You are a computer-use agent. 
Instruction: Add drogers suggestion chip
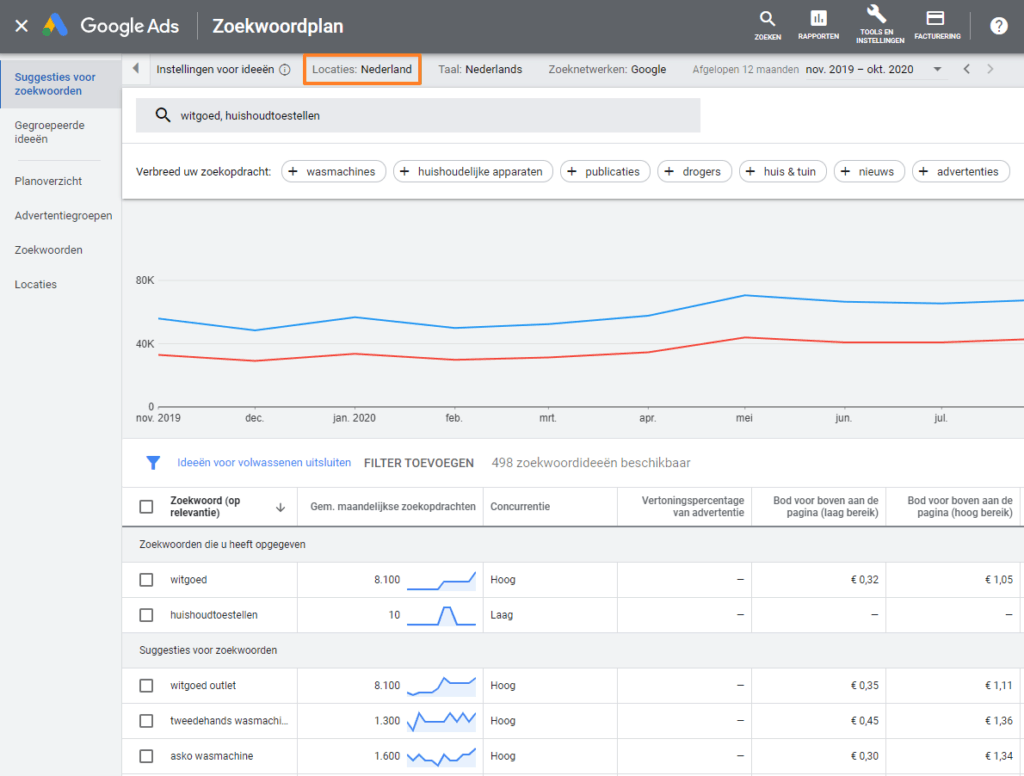[694, 172]
